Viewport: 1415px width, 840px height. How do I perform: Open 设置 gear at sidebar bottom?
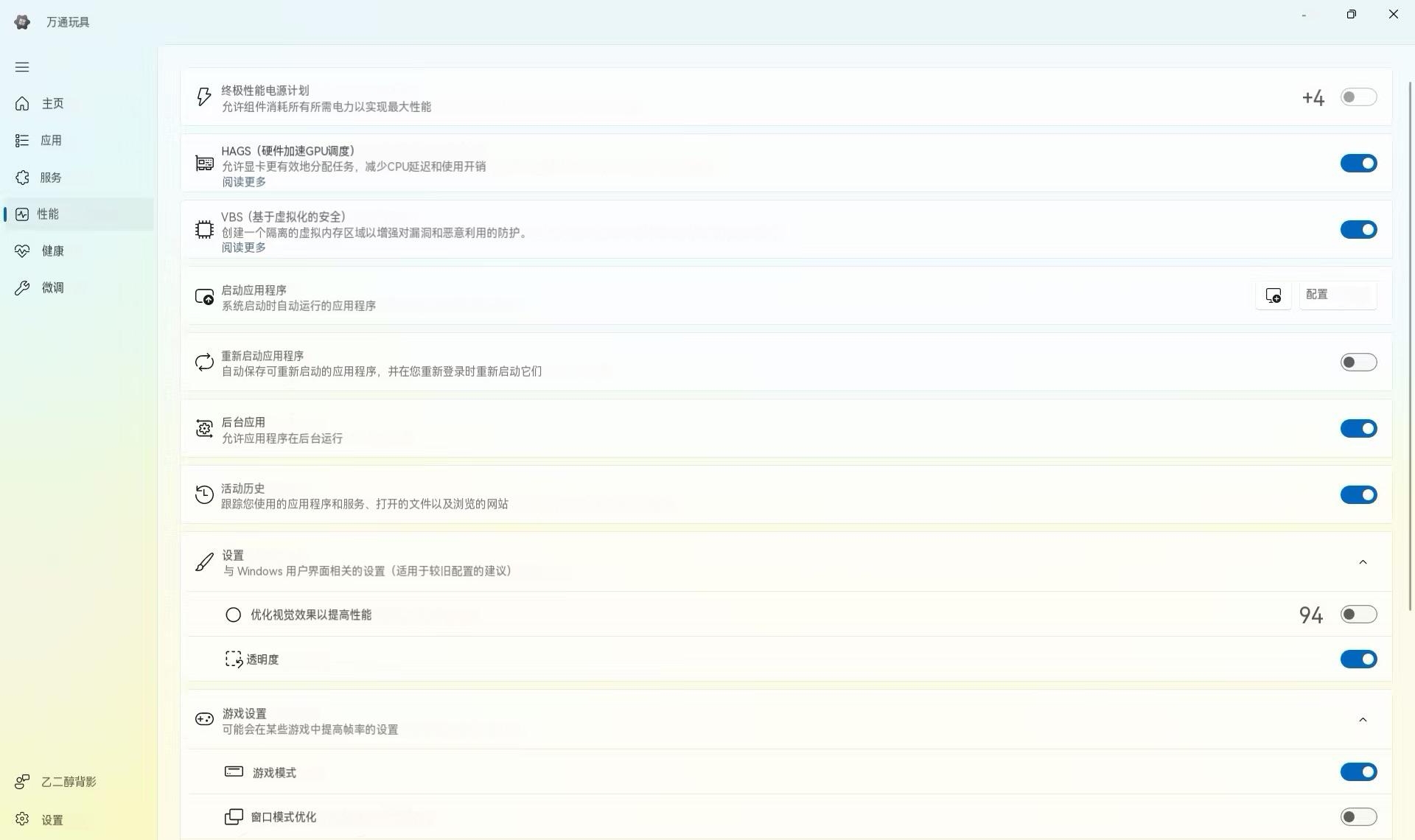tap(22, 819)
